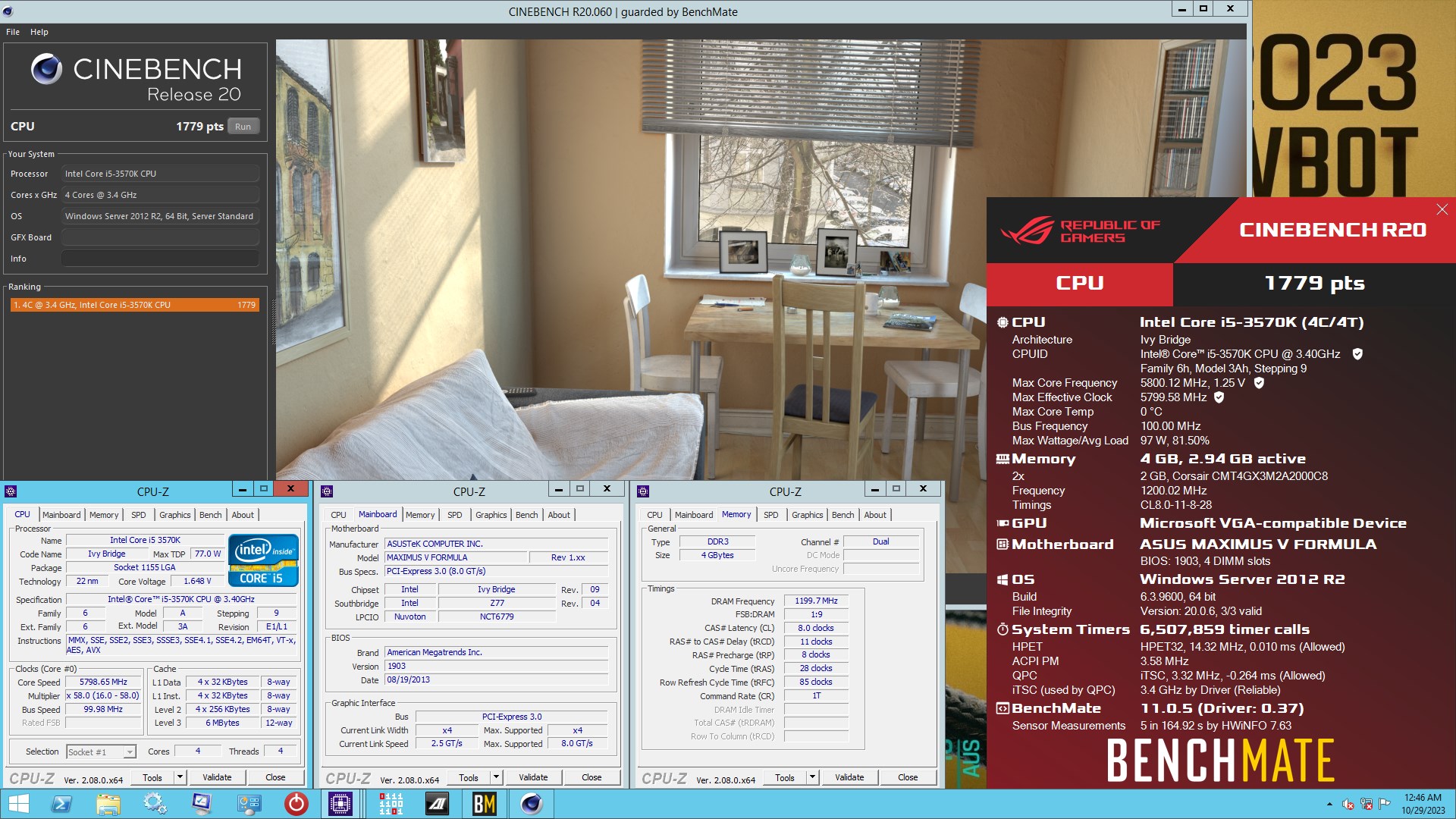Click the BIOS Version value 1903
Viewport: 1456px width, 819px height.
496,667
